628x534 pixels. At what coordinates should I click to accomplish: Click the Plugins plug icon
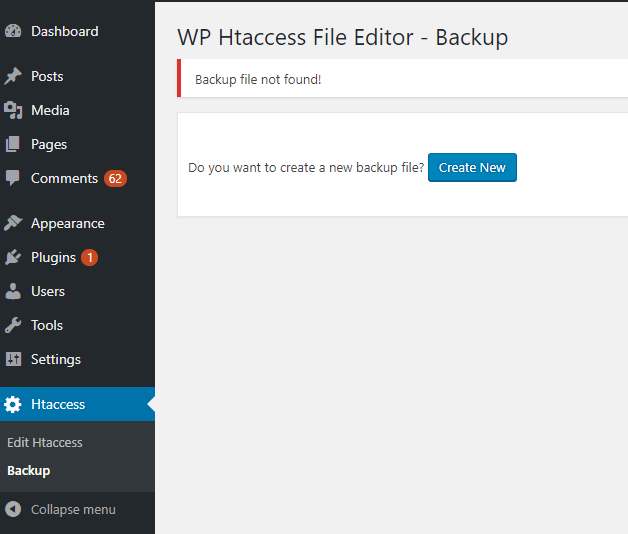[13, 257]
